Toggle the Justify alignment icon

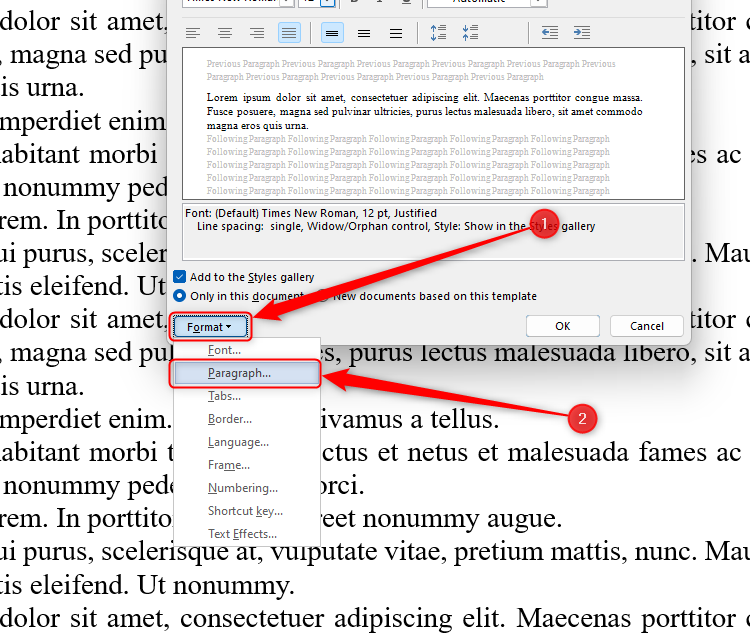pyautogui.click(x=289, y=33)
